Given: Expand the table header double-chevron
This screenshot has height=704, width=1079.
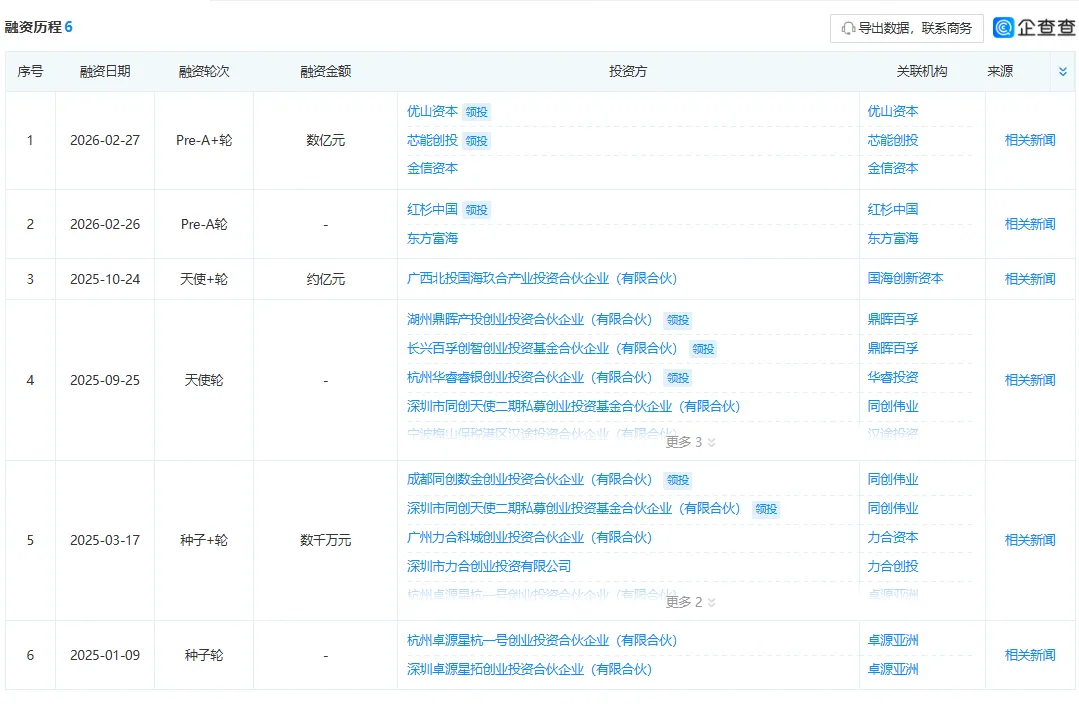Looking at the screenshot, I should click(1062, 72).
